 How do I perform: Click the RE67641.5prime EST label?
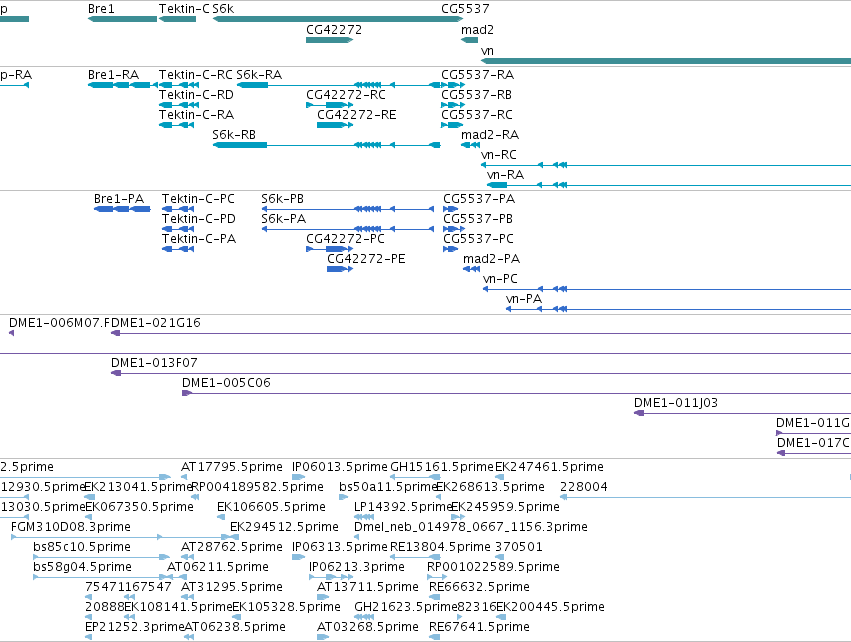(479, 627)
